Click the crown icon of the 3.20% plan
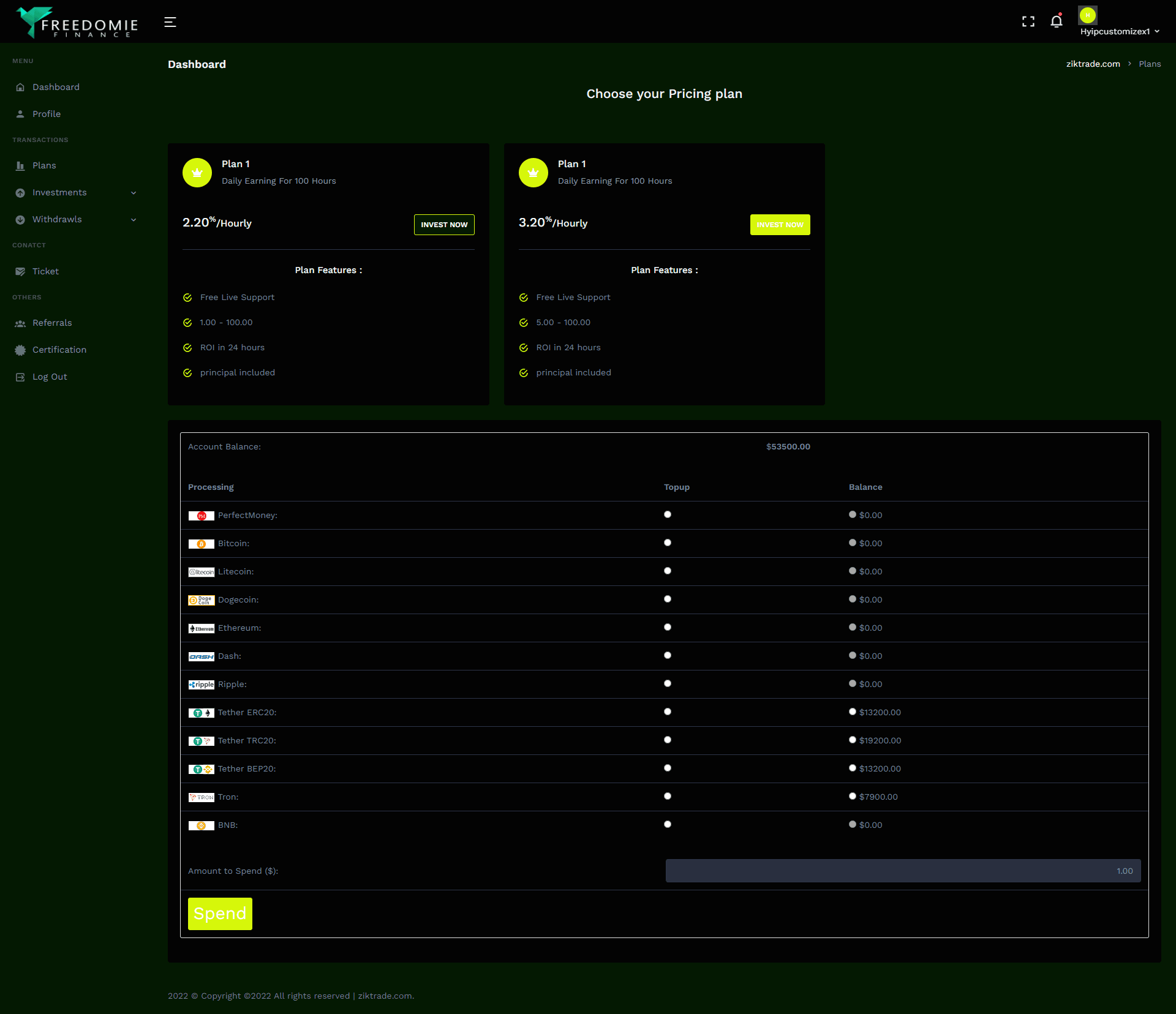The width and height of the screenshot is (1176, 1014). pos(533,173)
